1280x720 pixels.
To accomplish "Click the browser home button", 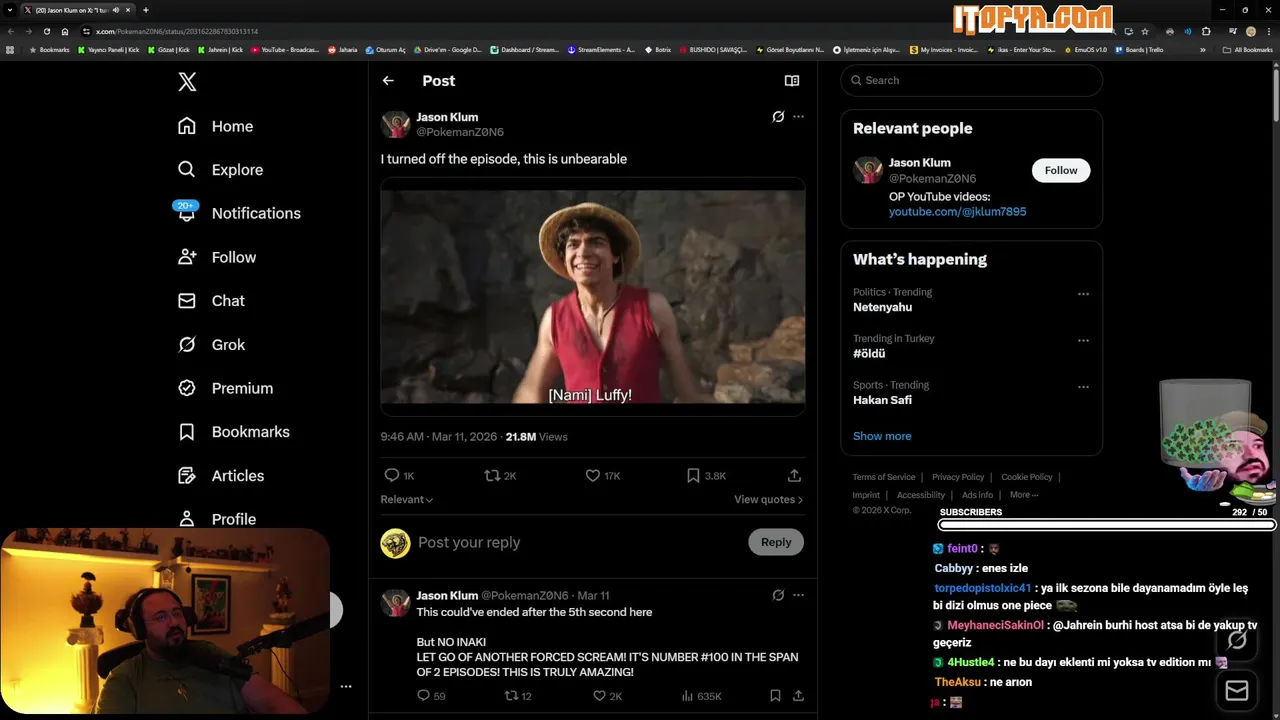I will click(x=65, y=31).
